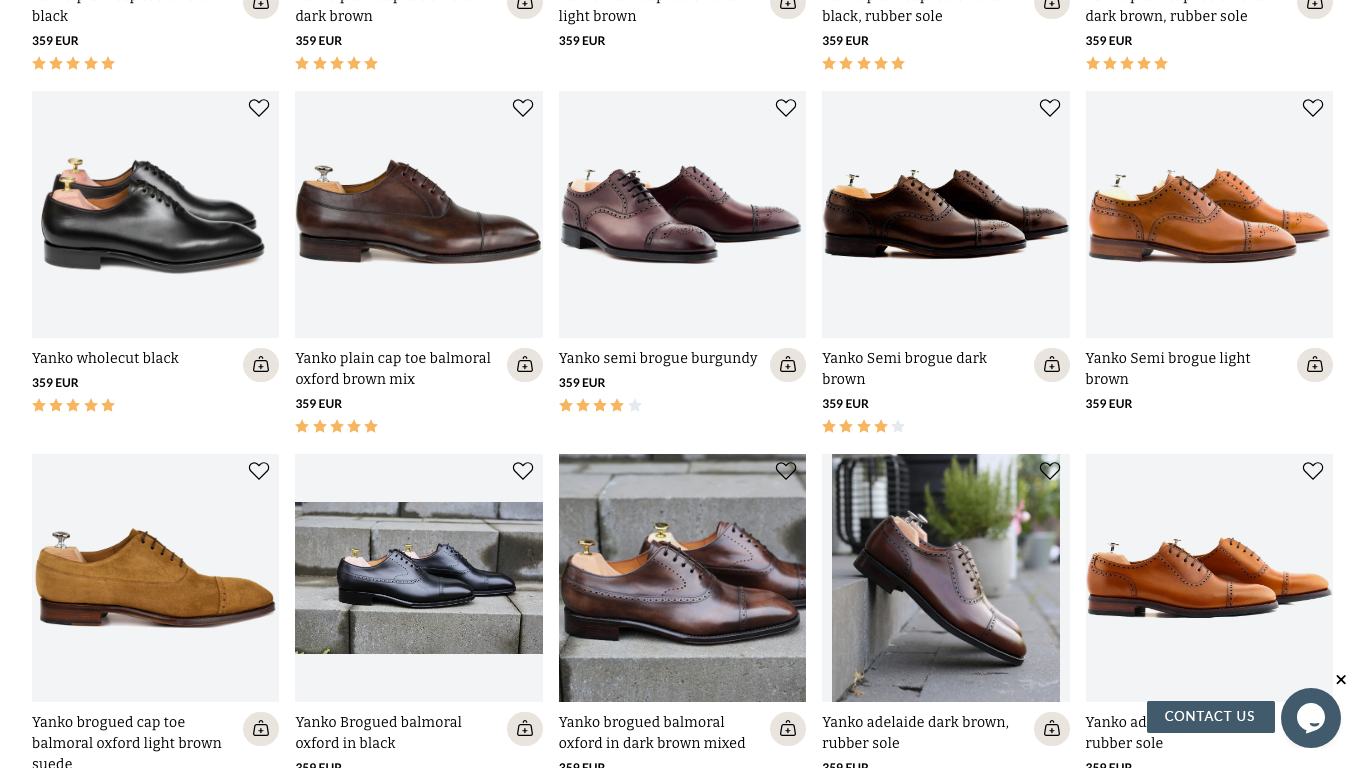This screenshot has width=1365, height=768.
Task: Add Yanko adelaide dark brown rubber sole to cart
Action: [x=1052, y=729]
